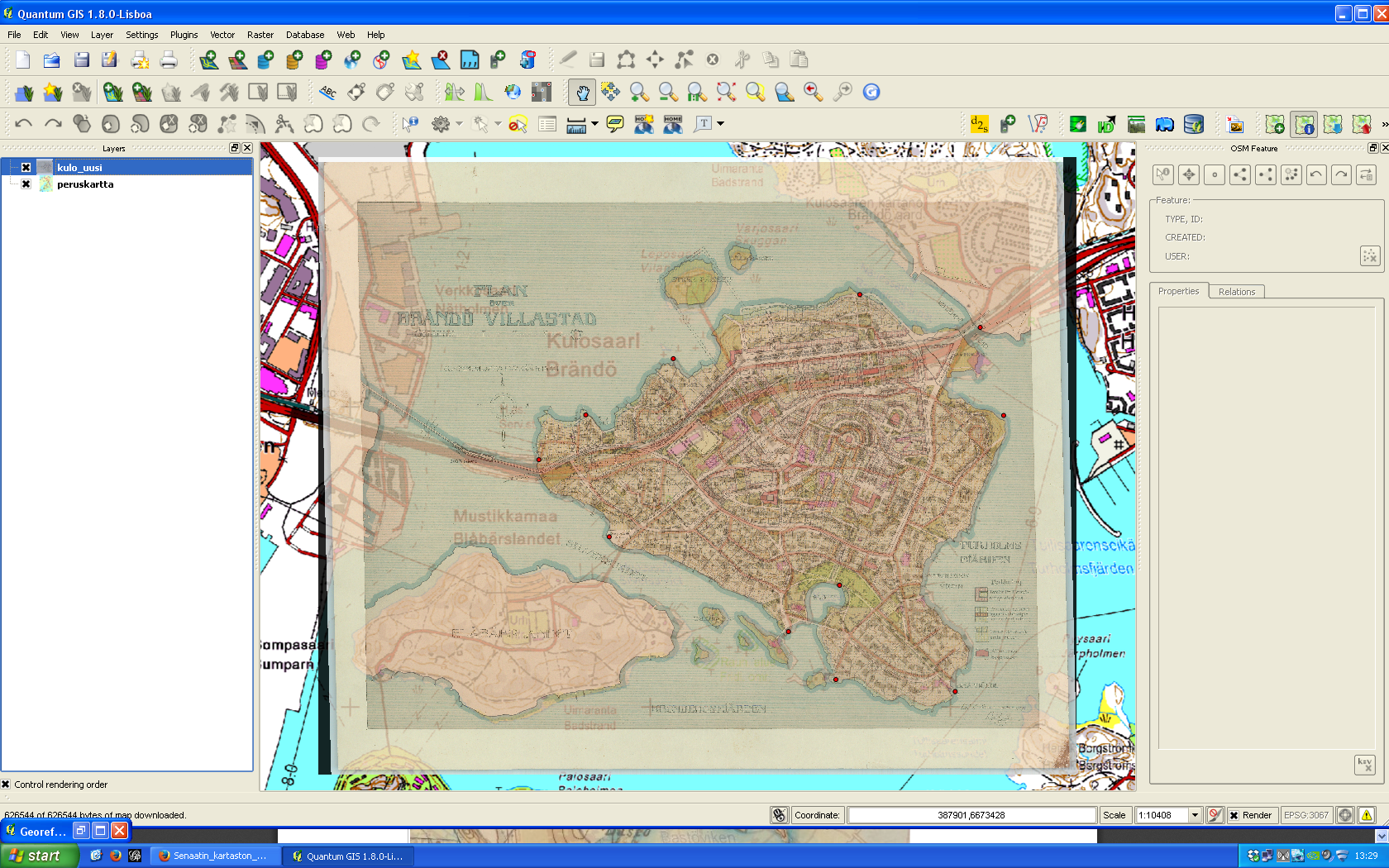Click the Refresh map icon
Image resolution: width=1389 pixels, height=868 pixels.
[x=871, y=93]
